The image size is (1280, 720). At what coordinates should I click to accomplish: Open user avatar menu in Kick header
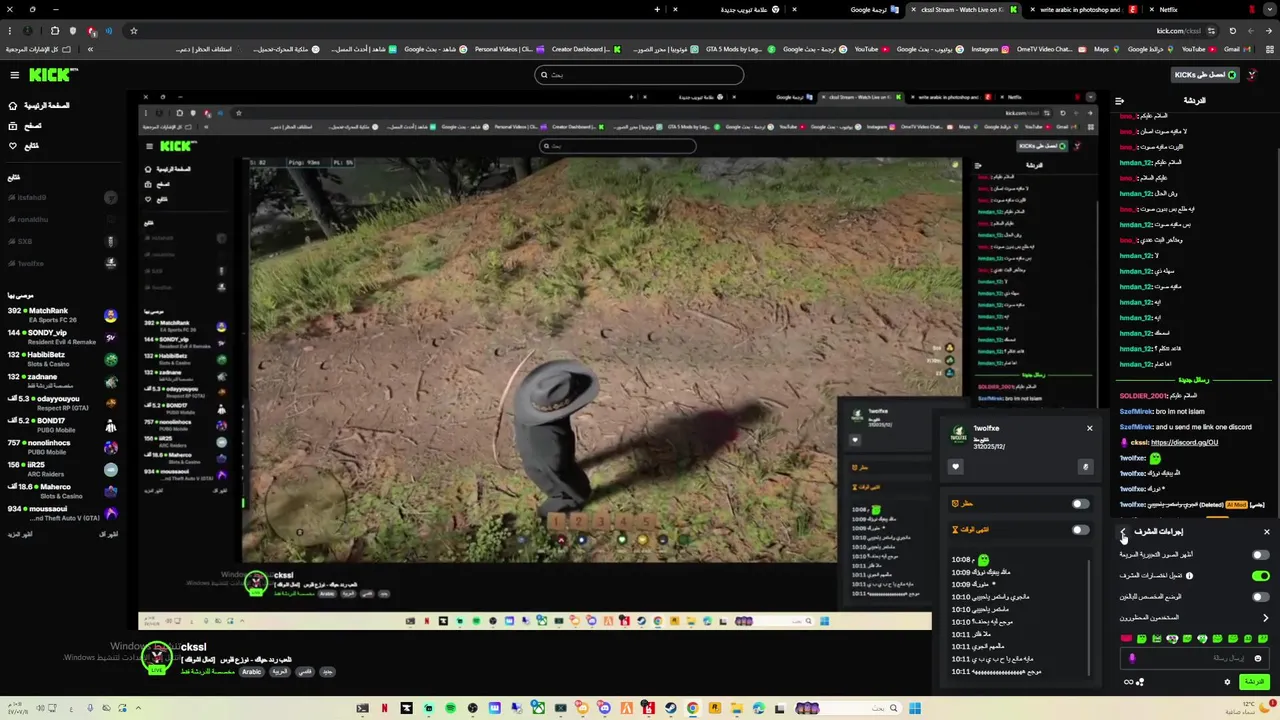(1252, 75)
